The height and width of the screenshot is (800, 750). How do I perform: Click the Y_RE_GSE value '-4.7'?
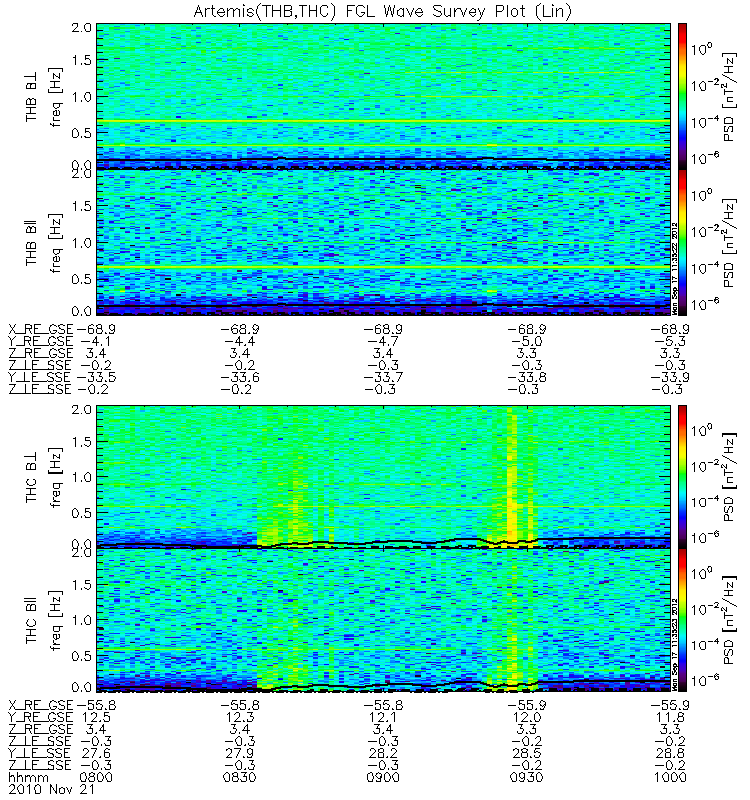point(382,341)
